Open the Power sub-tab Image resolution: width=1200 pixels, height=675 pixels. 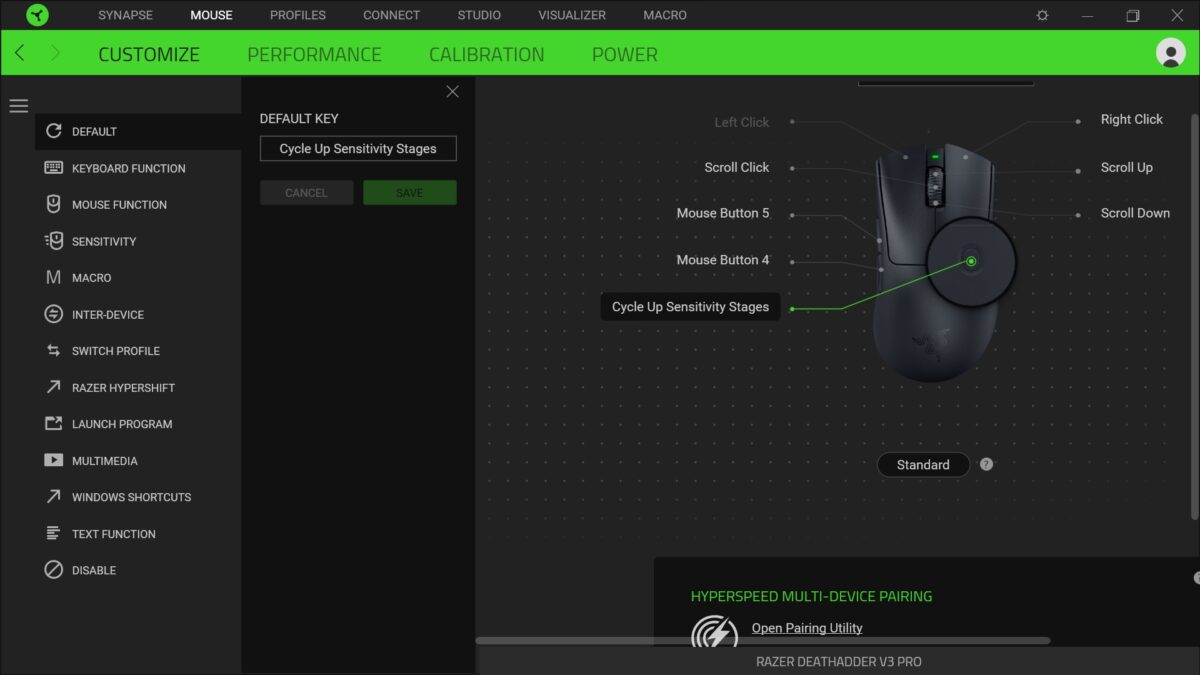625,54
